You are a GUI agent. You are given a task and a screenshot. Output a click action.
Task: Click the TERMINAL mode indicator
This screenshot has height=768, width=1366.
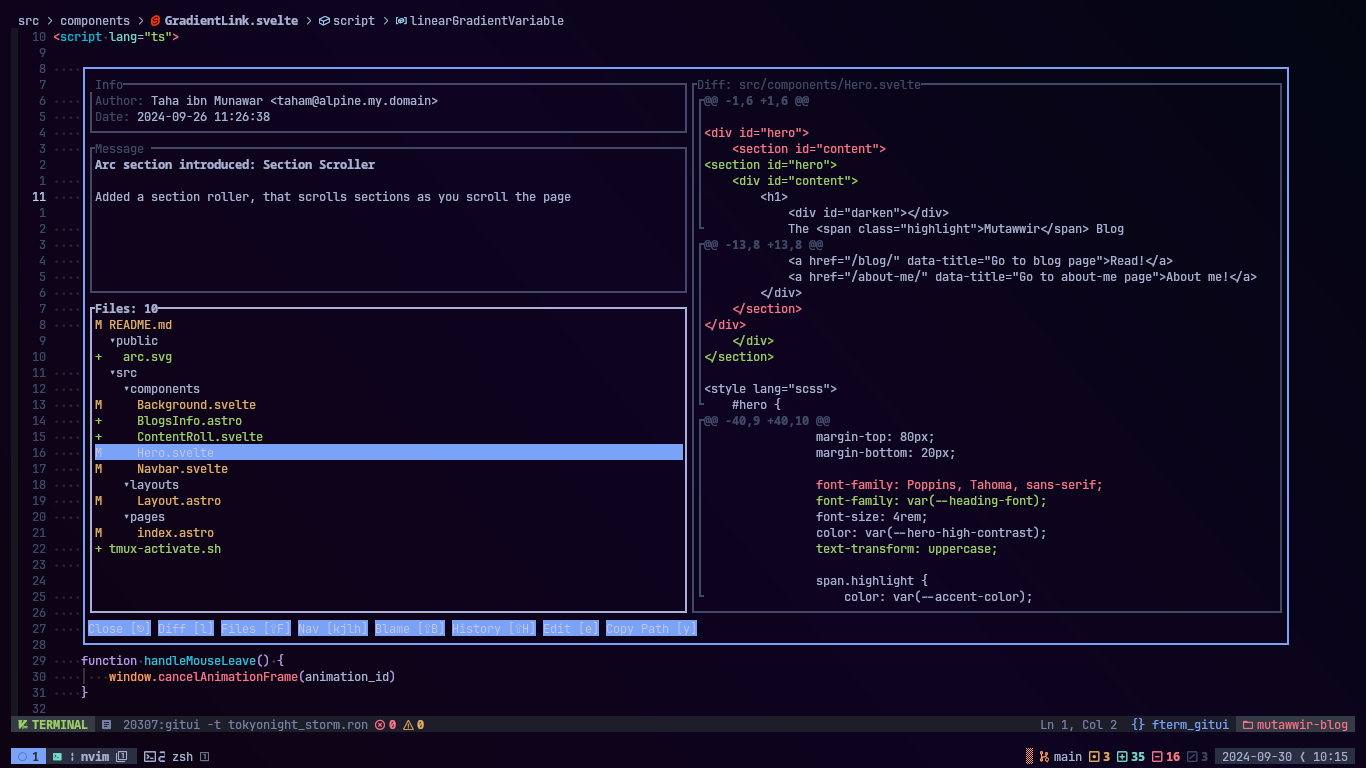pyautogui.click(x=53, y=724)
